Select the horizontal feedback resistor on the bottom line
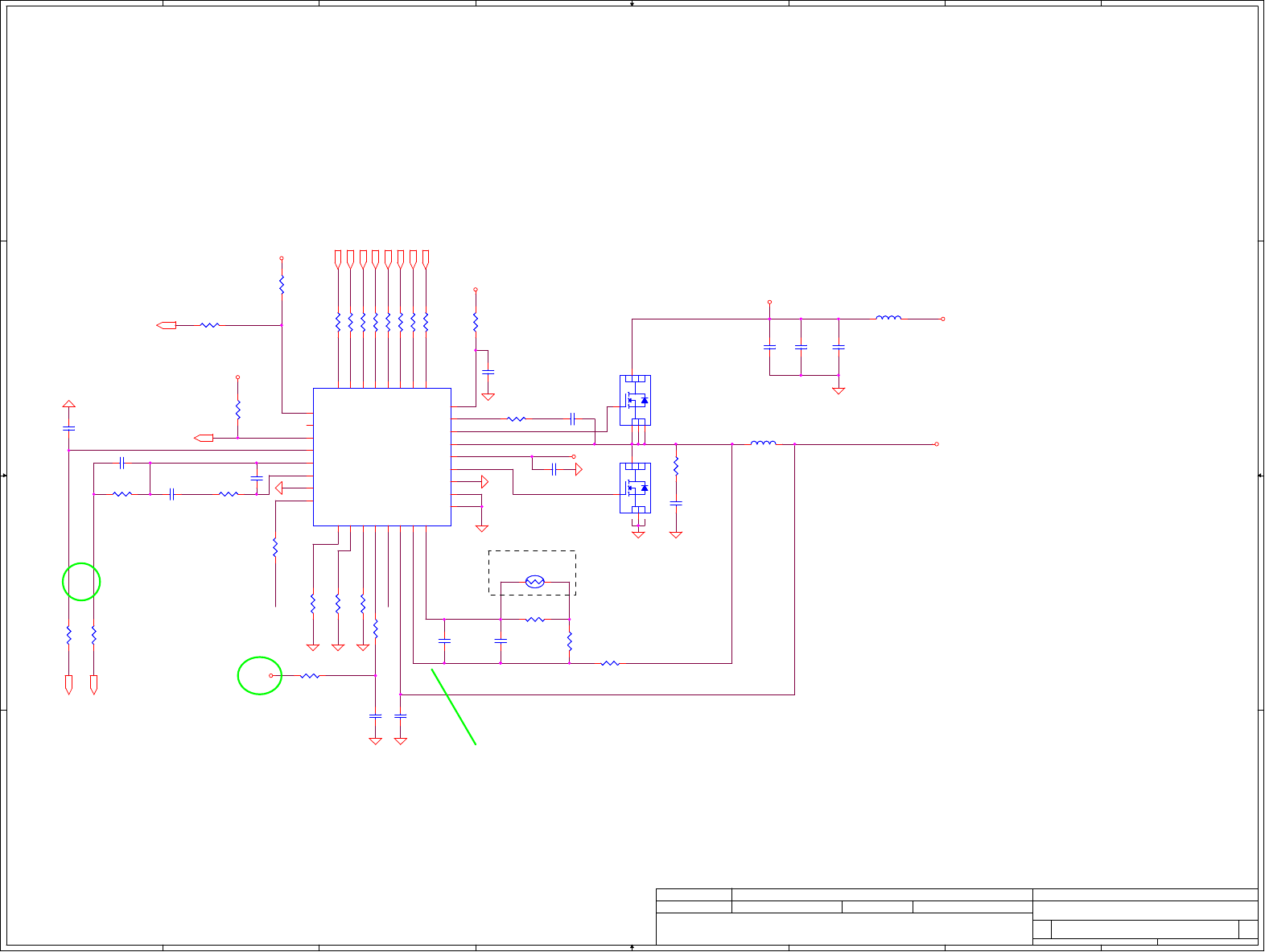This screenshot has height=952, width=1265. (x=611, y=663)
